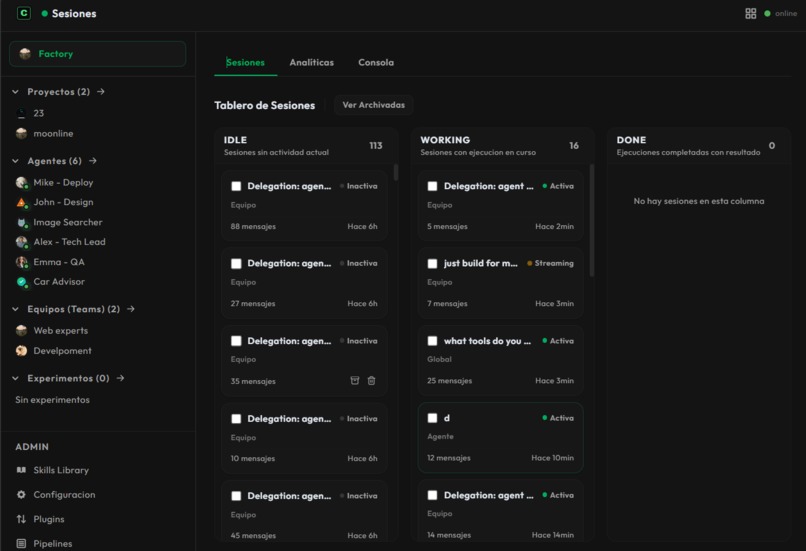The width and height of the screenshot is (806, 551).
Task: Switch to the Sesiones tab
Action: click(246, 62)
